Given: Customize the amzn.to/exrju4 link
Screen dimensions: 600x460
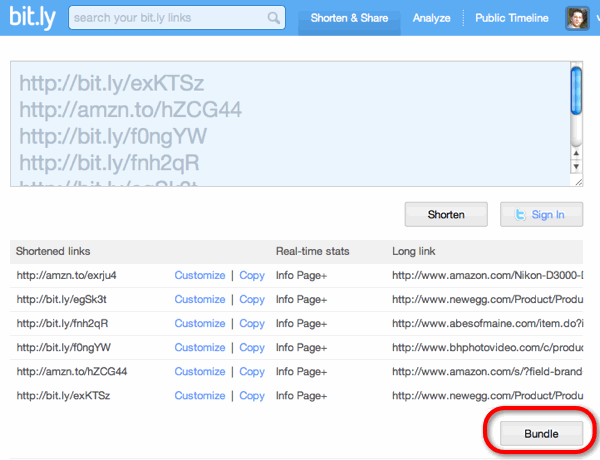Looking at the screenshot, I should pos(200,275).
